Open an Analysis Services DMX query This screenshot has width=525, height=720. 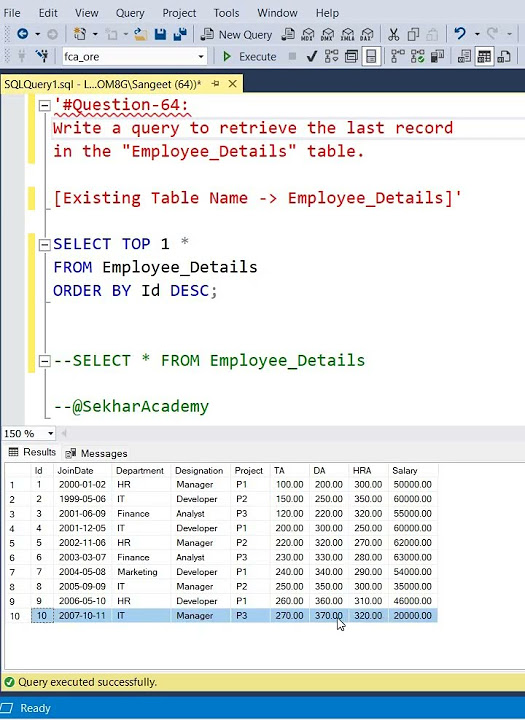point(327,34)
